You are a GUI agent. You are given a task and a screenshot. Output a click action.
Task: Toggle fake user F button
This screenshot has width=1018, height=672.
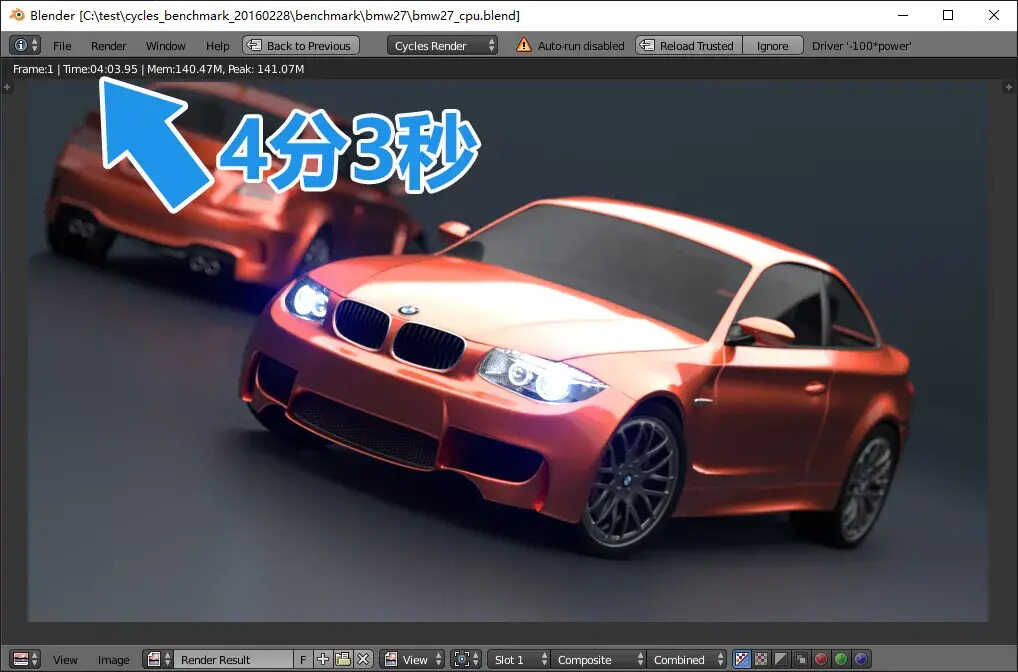tap(303, 660)
